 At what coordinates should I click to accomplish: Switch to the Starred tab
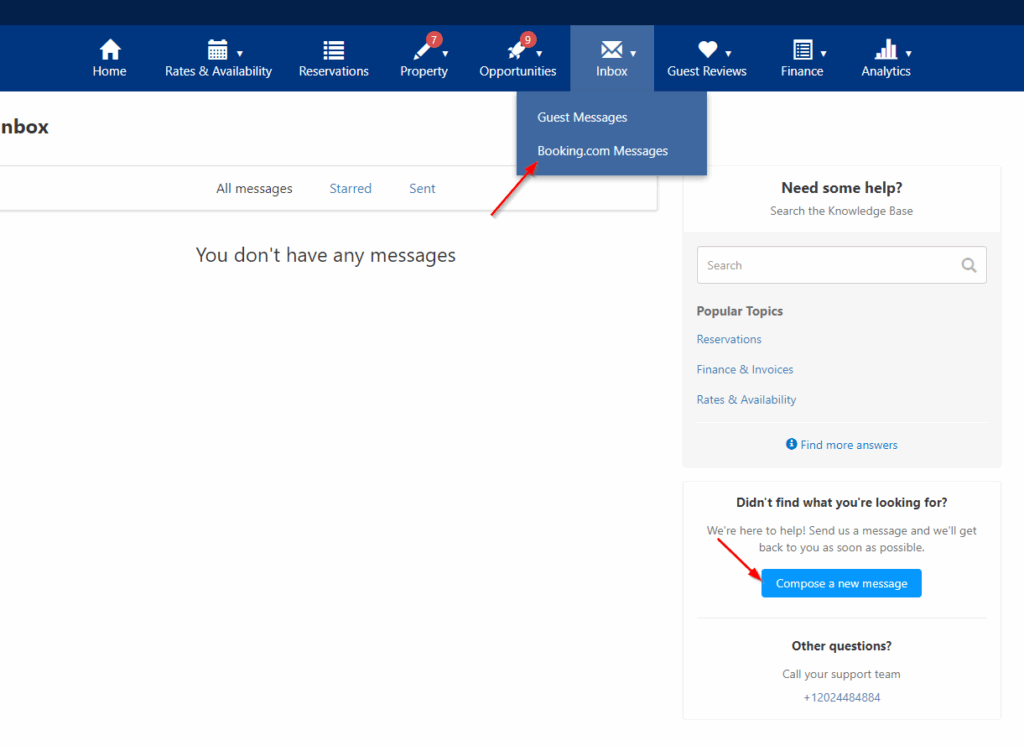tap(350, 188)
